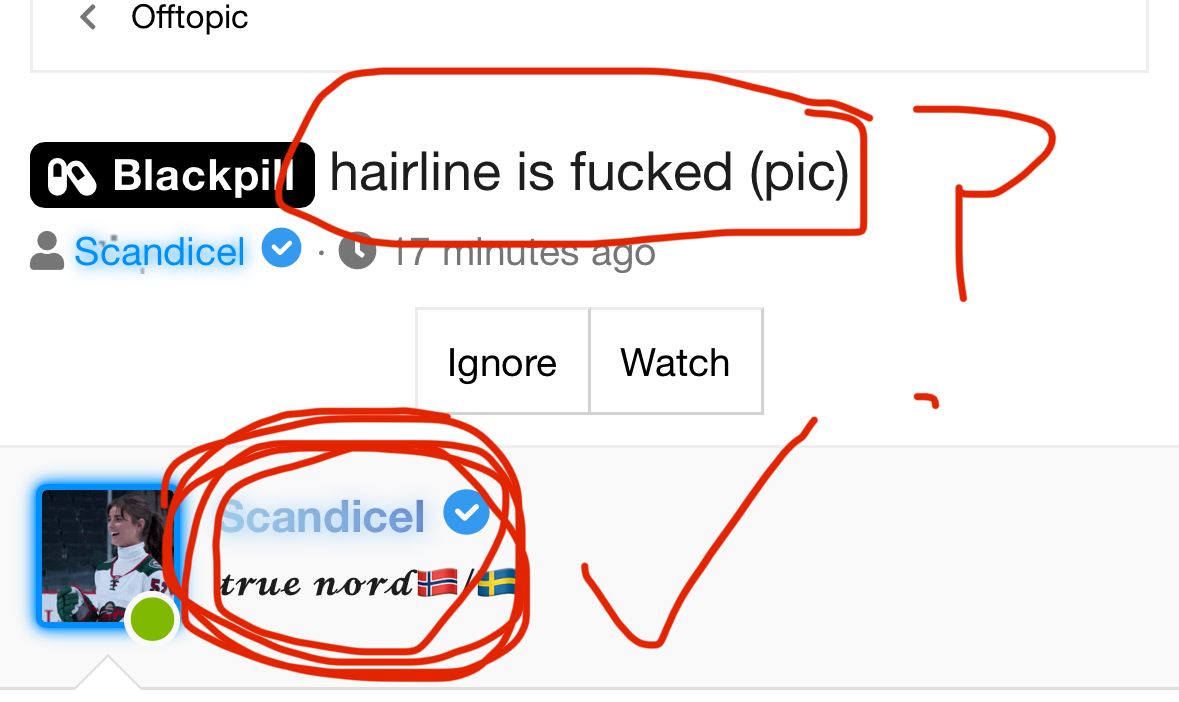The width and height of the screenshot is (1179, 702).
Task: Open the hockey player avatar thumbnail
Action: click(105, 556)
